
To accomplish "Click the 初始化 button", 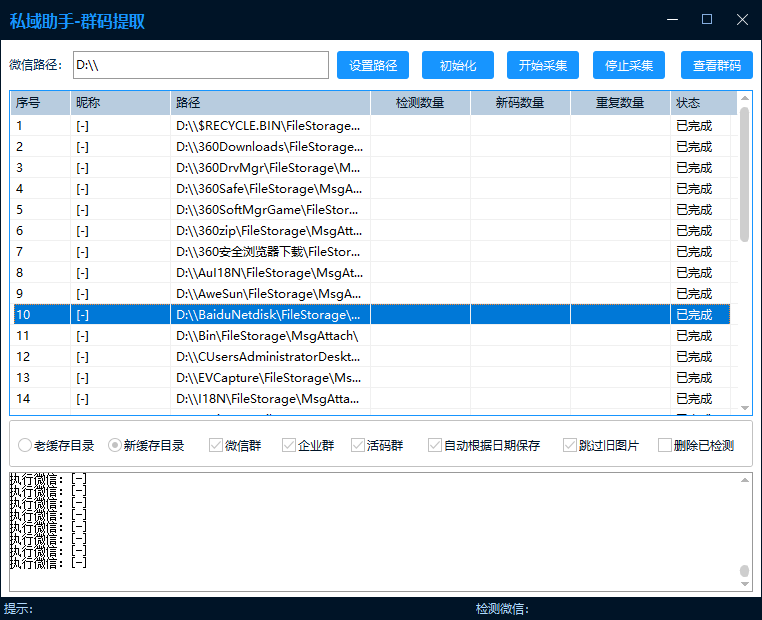I will [458, 65].
